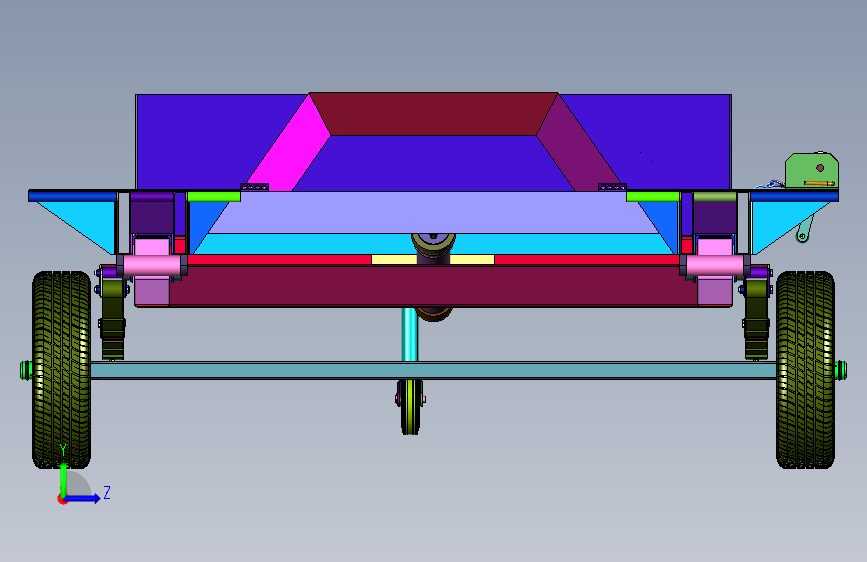Pick the green hub cap on the left wheel
Image resolution: width=867 pixels, height=562 pixels.
pos(25,370)
